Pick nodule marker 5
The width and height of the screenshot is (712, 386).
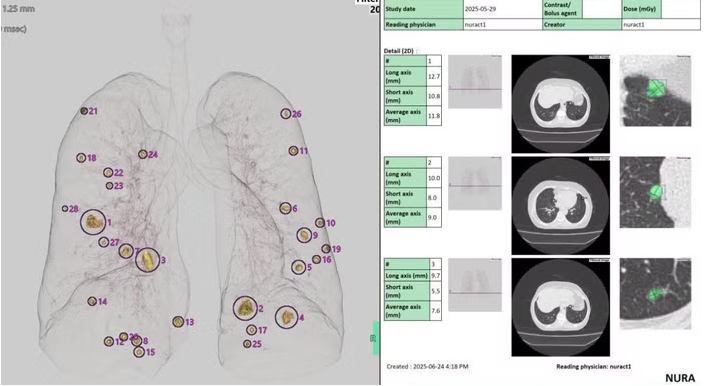[x=298, y=267]
